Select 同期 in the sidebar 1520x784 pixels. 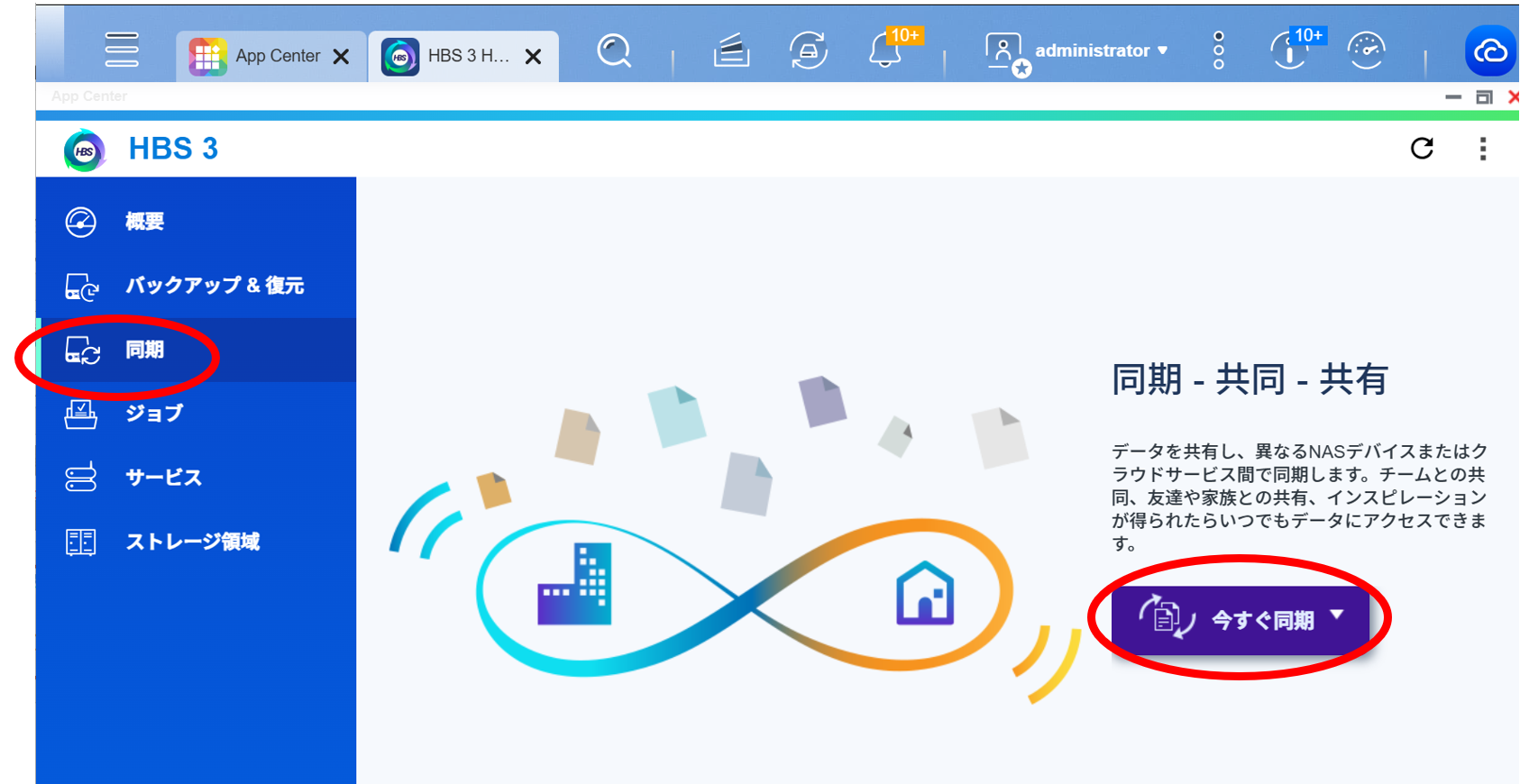[197, 350]
